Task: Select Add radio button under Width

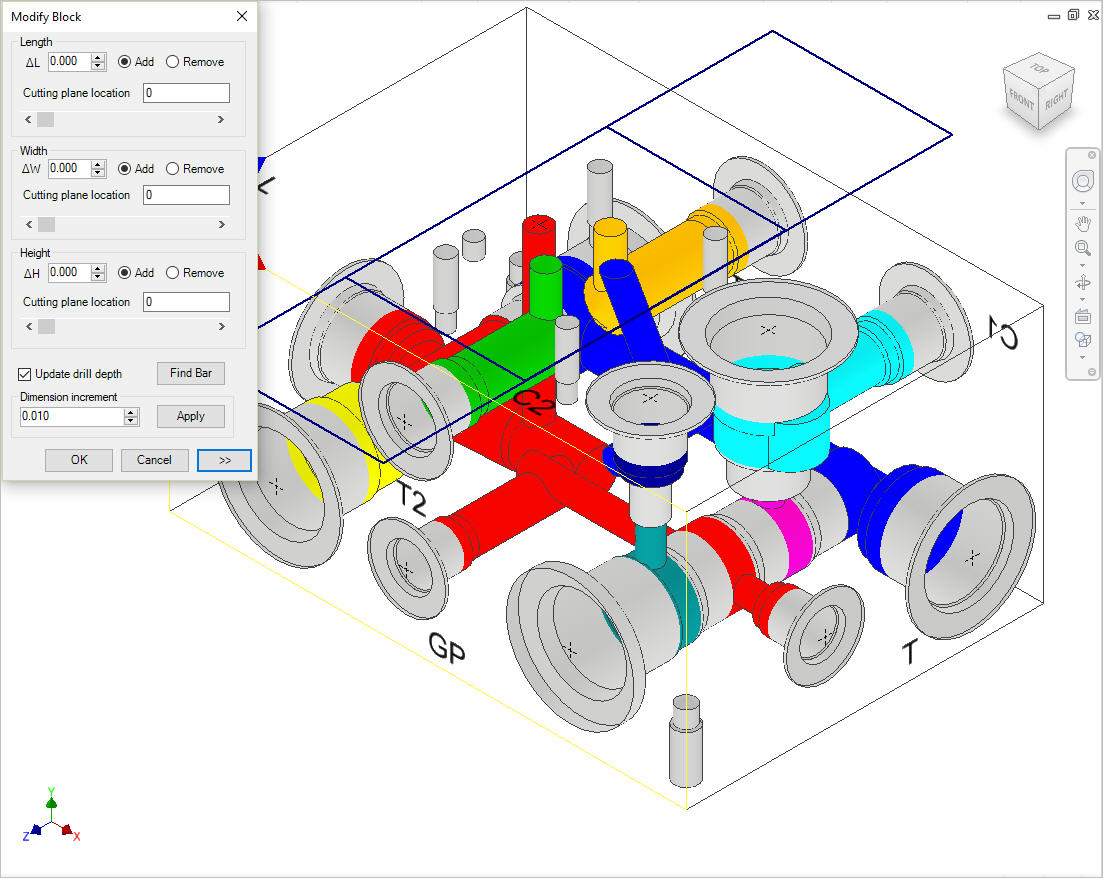Action: [125, 169]
